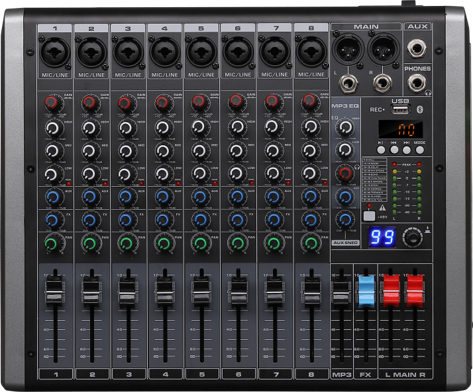
Task: Click the channel 7 green PAN knob
Action: pos(274,243)
